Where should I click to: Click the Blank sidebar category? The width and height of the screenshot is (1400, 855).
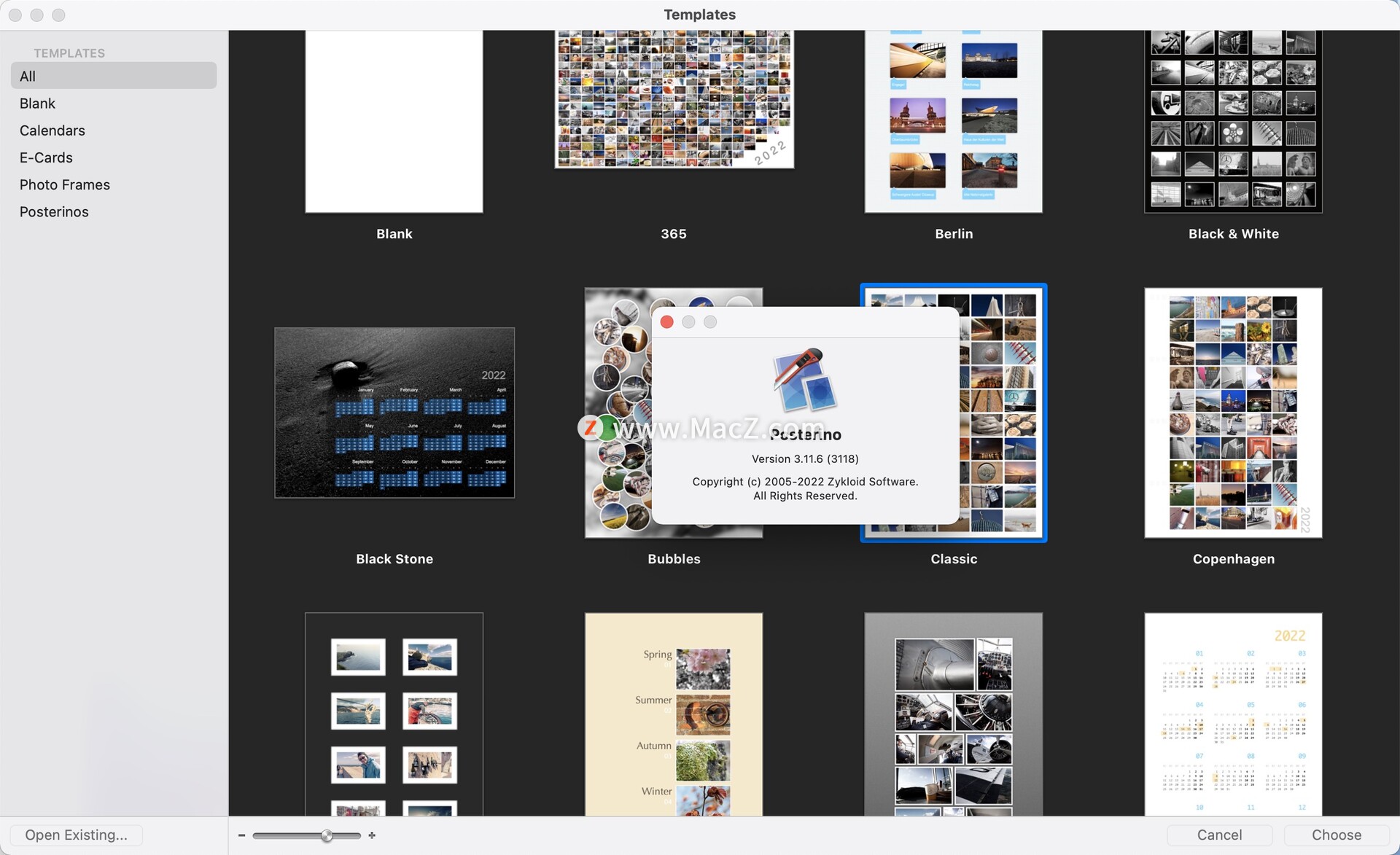37,102
